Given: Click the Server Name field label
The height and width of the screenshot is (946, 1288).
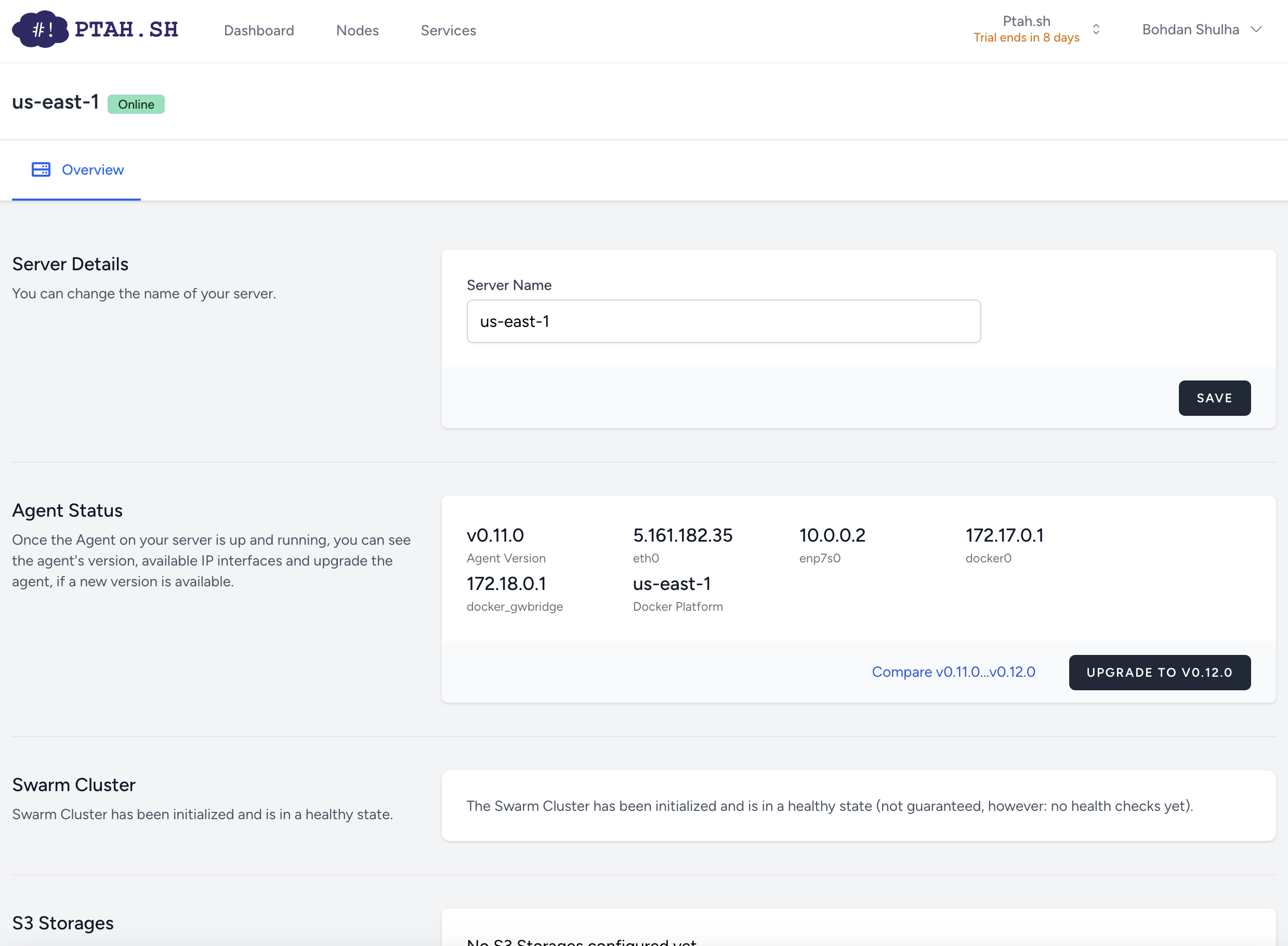Looking at the screenshot, I should (509, 285).
